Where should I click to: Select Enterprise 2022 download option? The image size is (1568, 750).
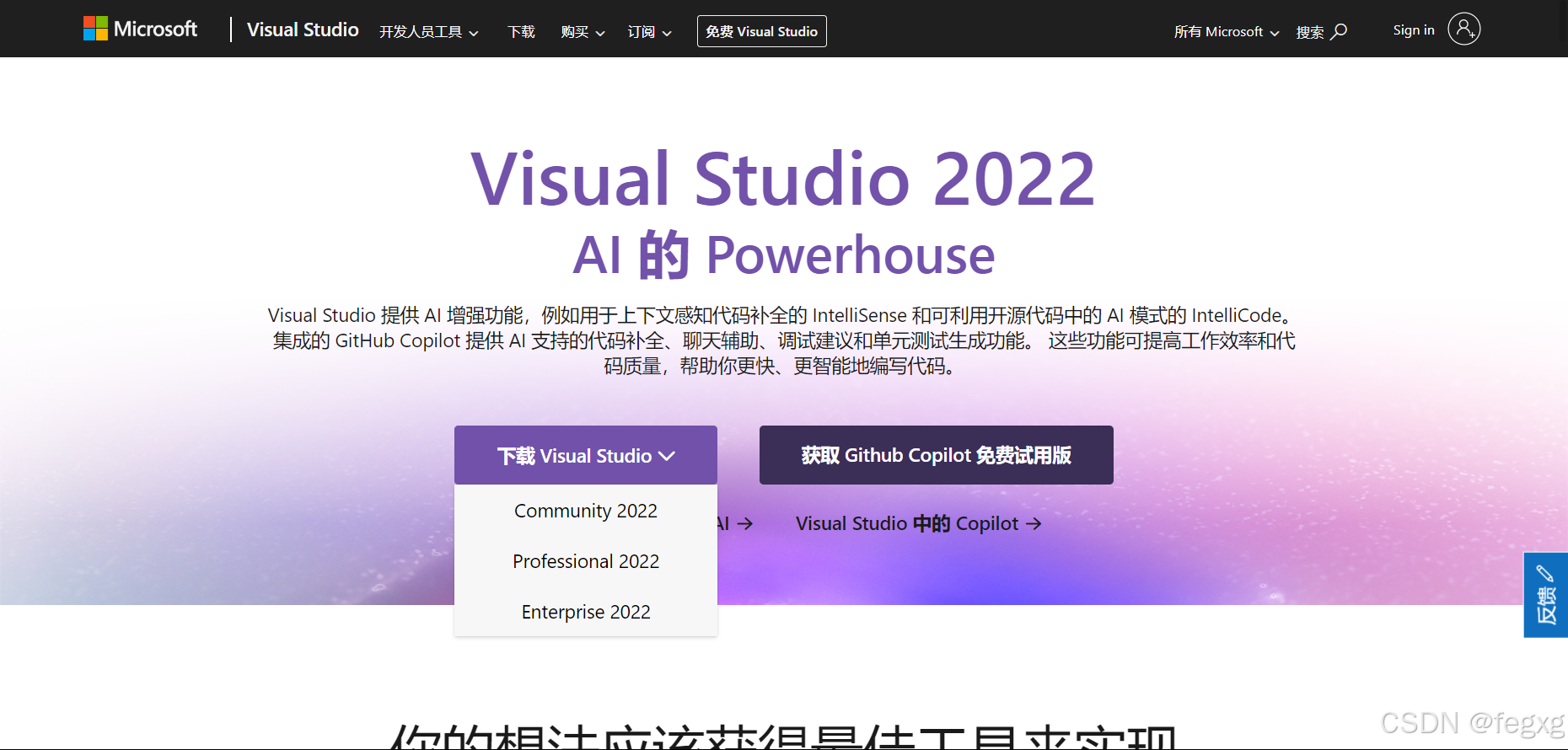click(586, 612)
